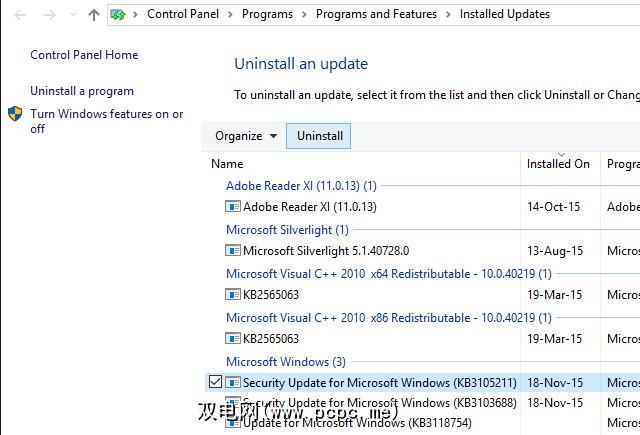Select KB2565063 under x86 Redistributable
This screenshot has width=640, height=435.
(x=271, y=339)
